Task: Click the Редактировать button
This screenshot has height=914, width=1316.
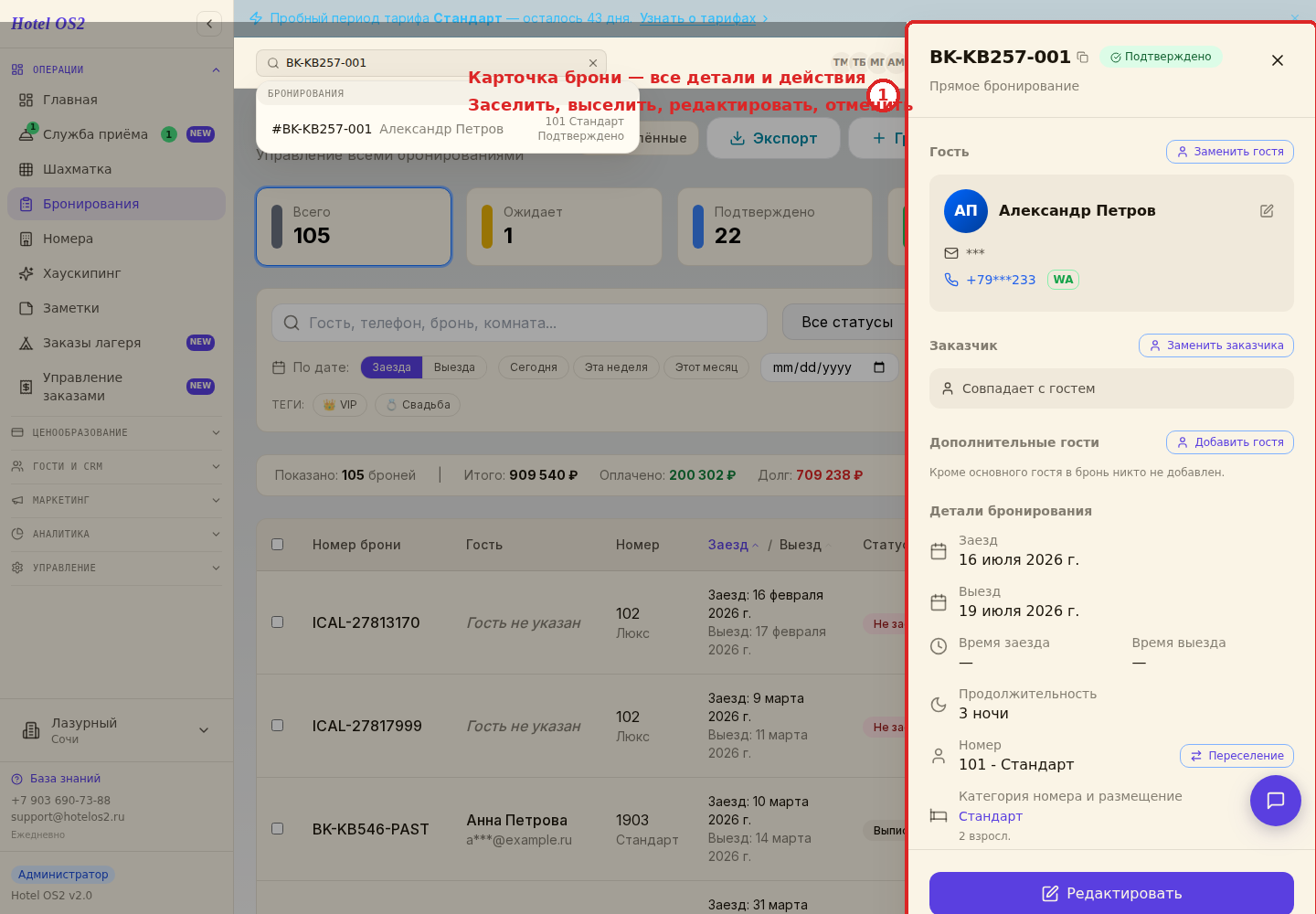Action: pos(1111,893)
